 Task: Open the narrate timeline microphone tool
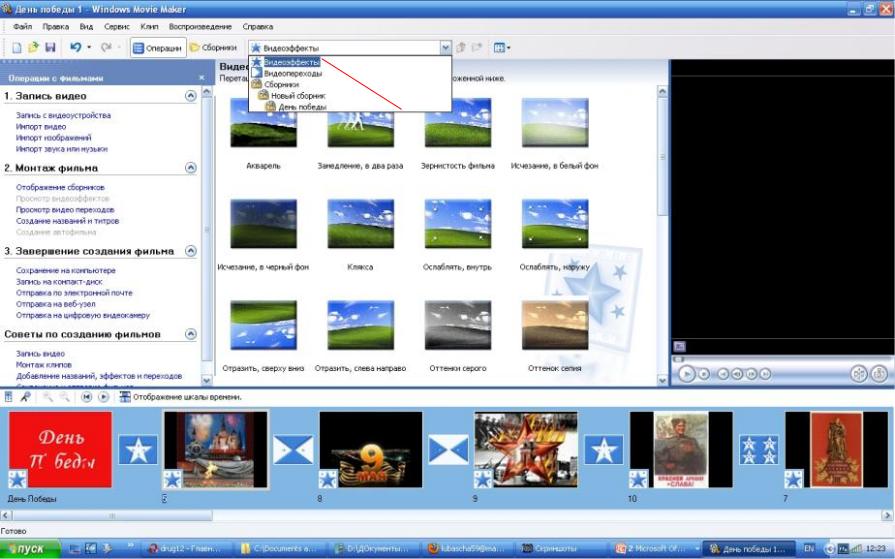25,397
